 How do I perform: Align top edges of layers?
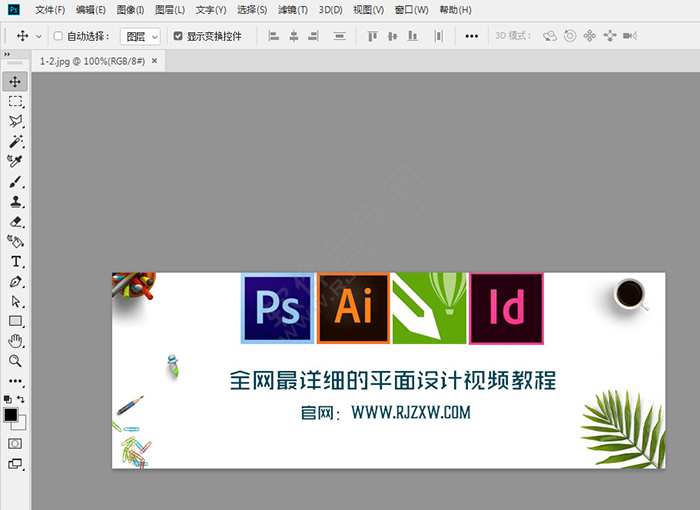click(372, 36)
